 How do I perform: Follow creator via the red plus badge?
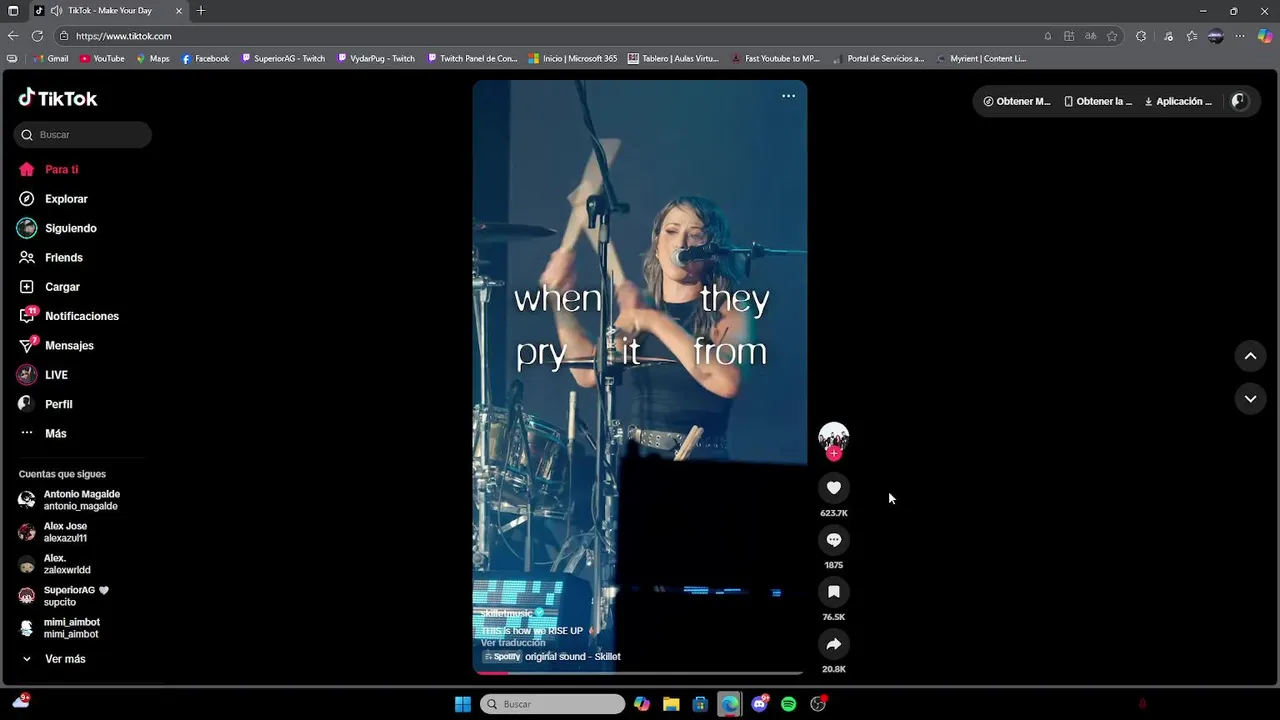click(x=834, y=454)
